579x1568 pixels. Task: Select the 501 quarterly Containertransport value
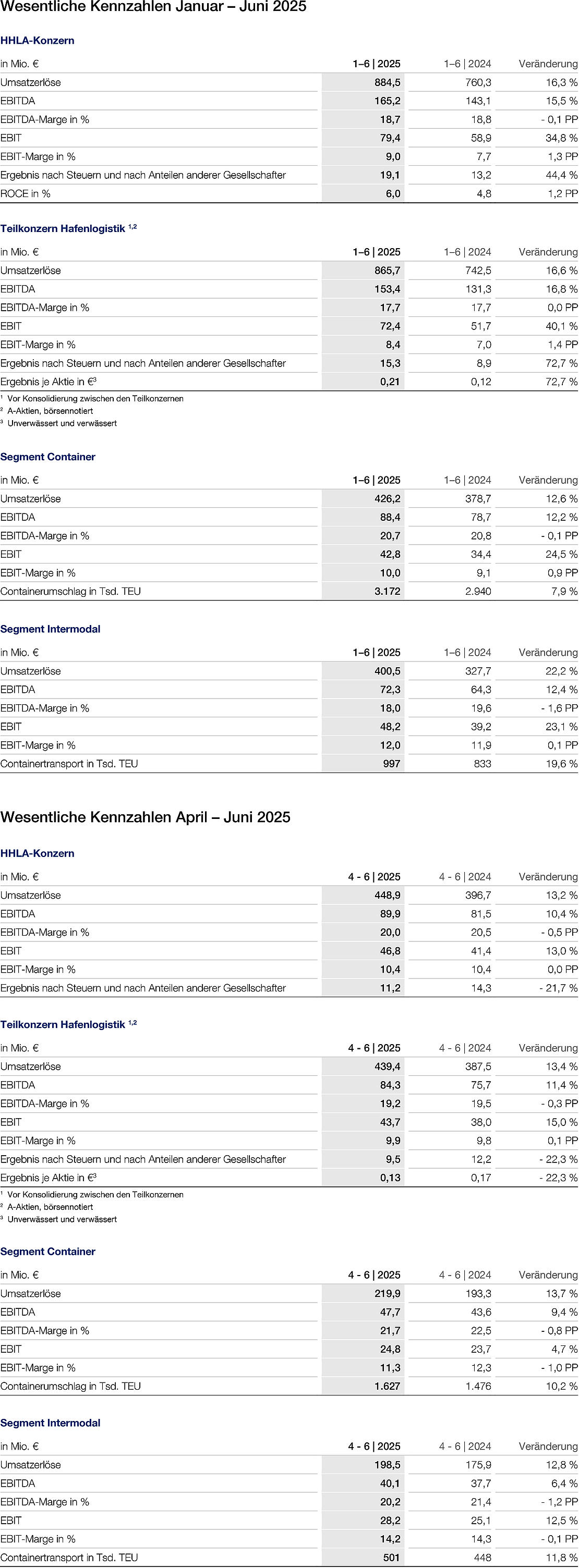pyautogui.click(x=392, y=1557)
